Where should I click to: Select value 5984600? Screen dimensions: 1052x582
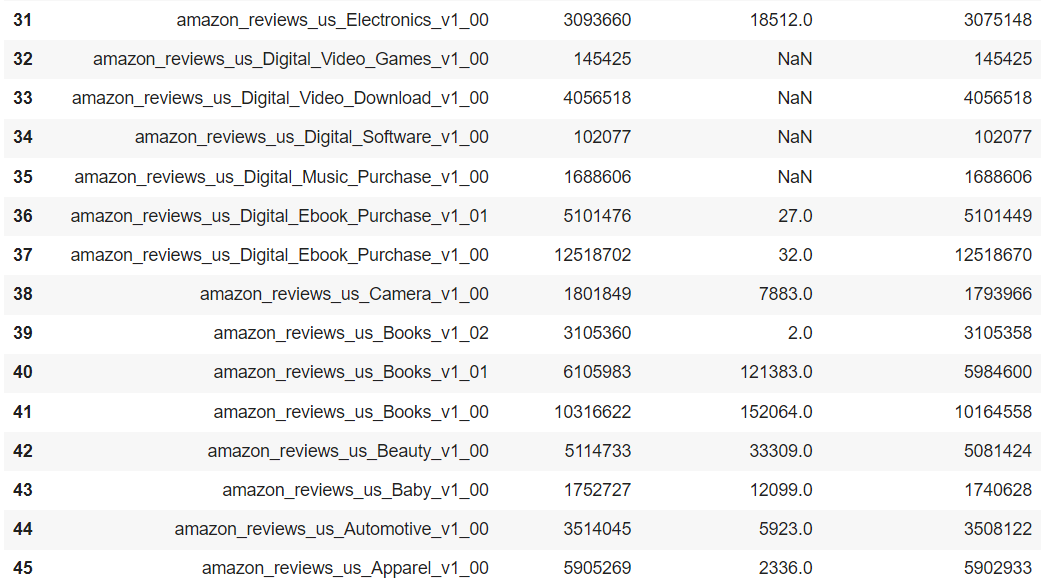point(998,372)
